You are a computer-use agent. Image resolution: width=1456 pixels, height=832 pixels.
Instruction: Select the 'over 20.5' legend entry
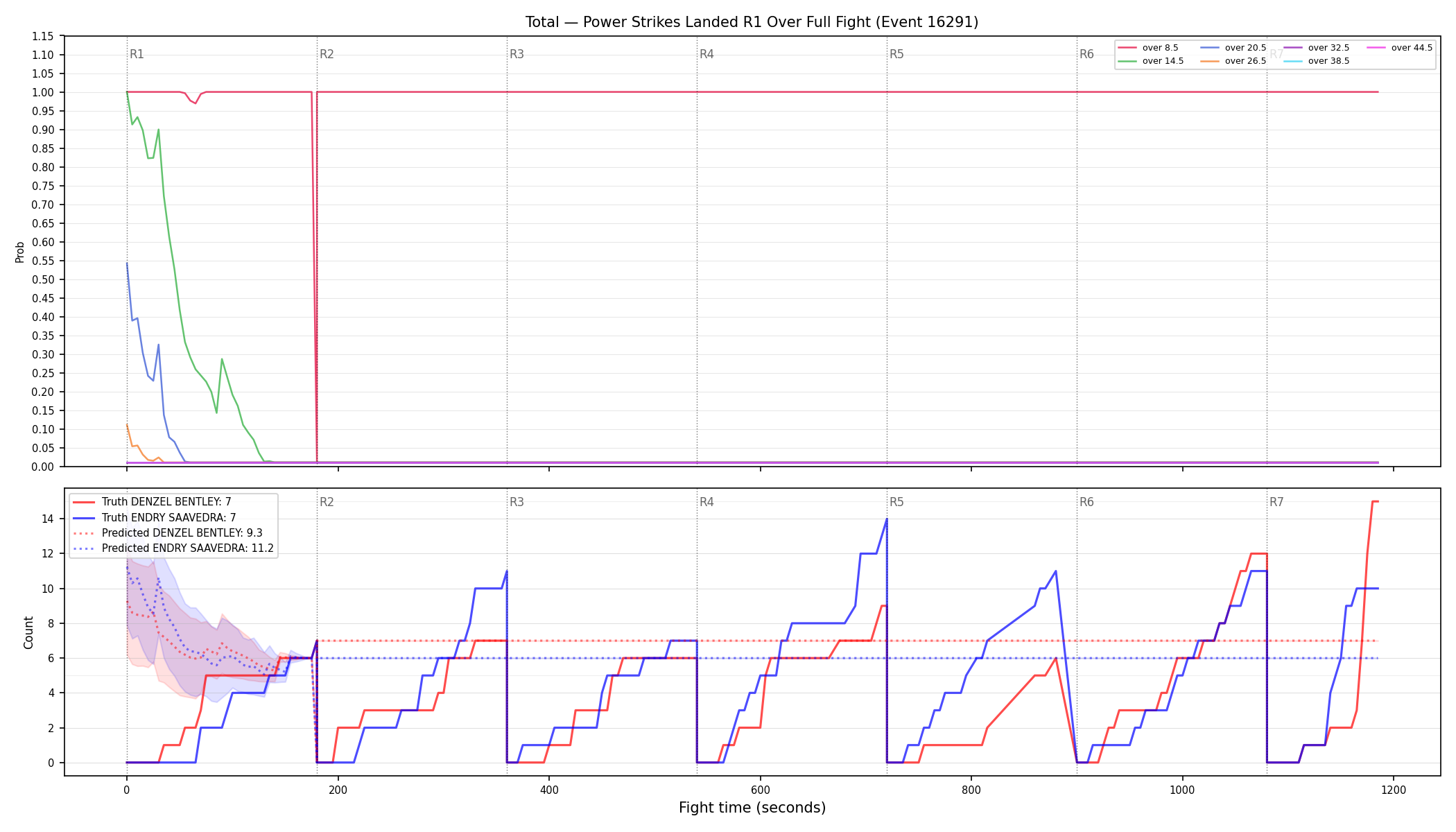pyautogui.click(x=1233, y=48)
